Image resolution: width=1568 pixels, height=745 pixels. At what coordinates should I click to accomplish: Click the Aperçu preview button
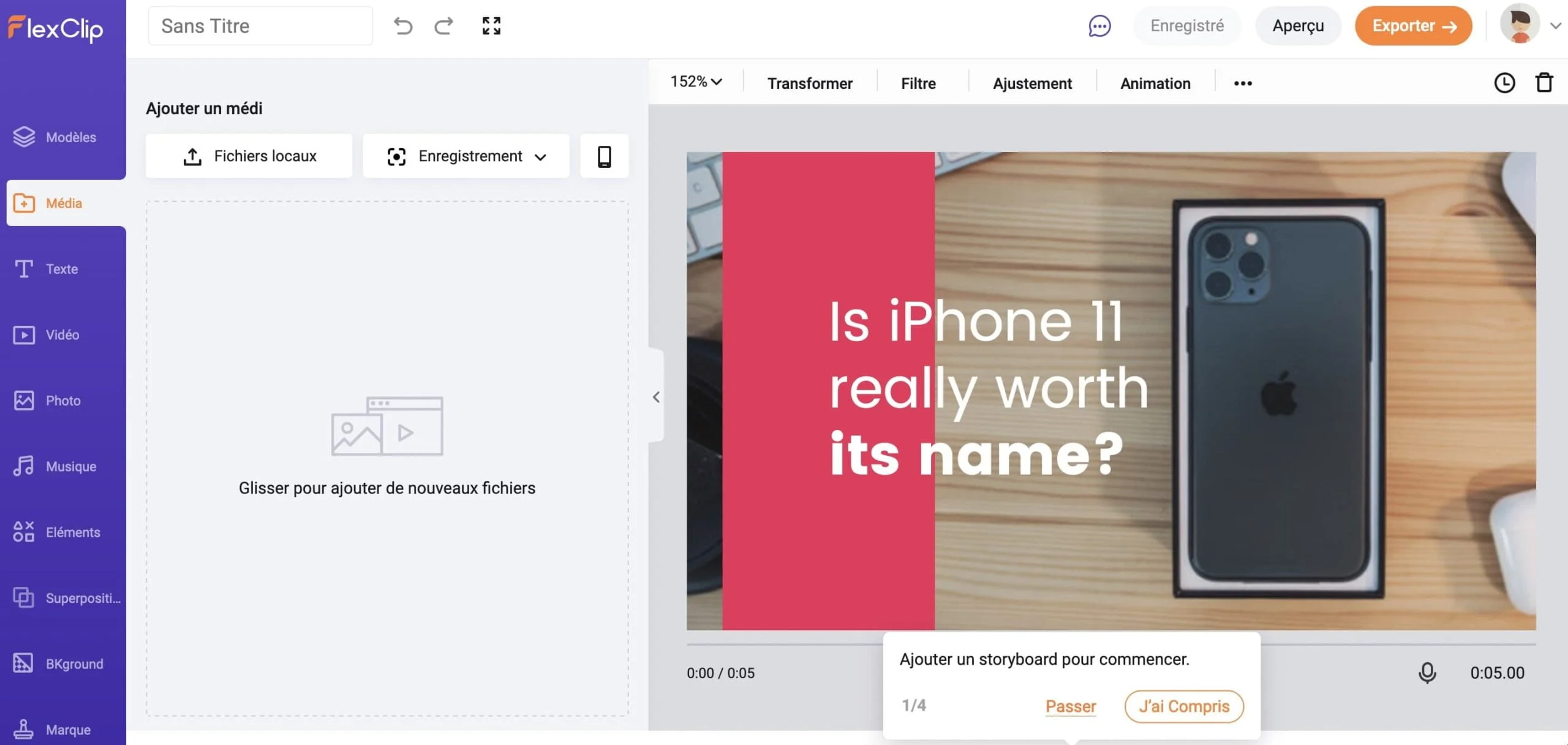1298,26
